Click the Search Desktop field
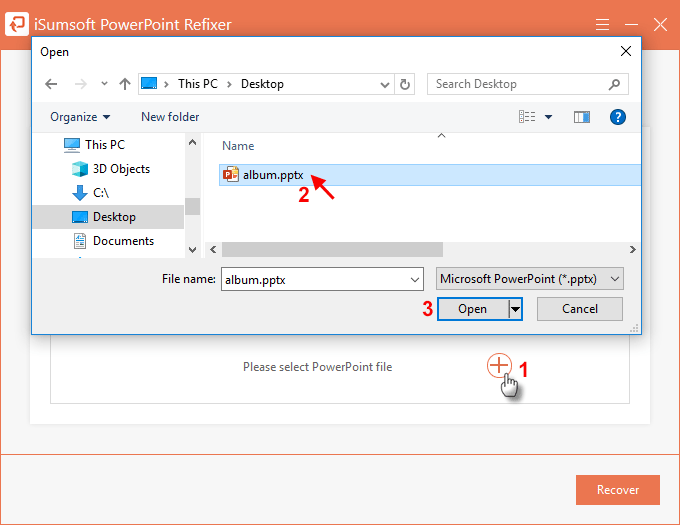The height and width of the screenshot is (525, 680). coord(527,84)
